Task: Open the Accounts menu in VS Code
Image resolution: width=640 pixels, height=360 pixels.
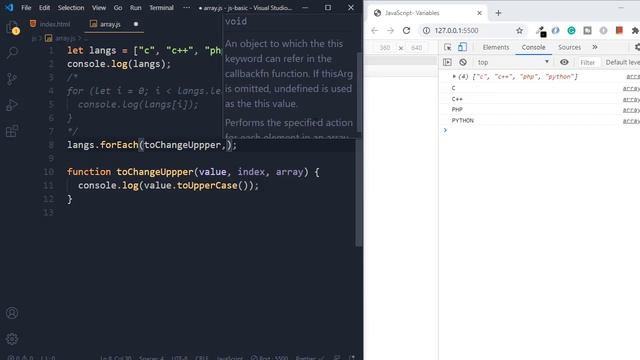Action: pyautogui.click(x=12, y=313)
